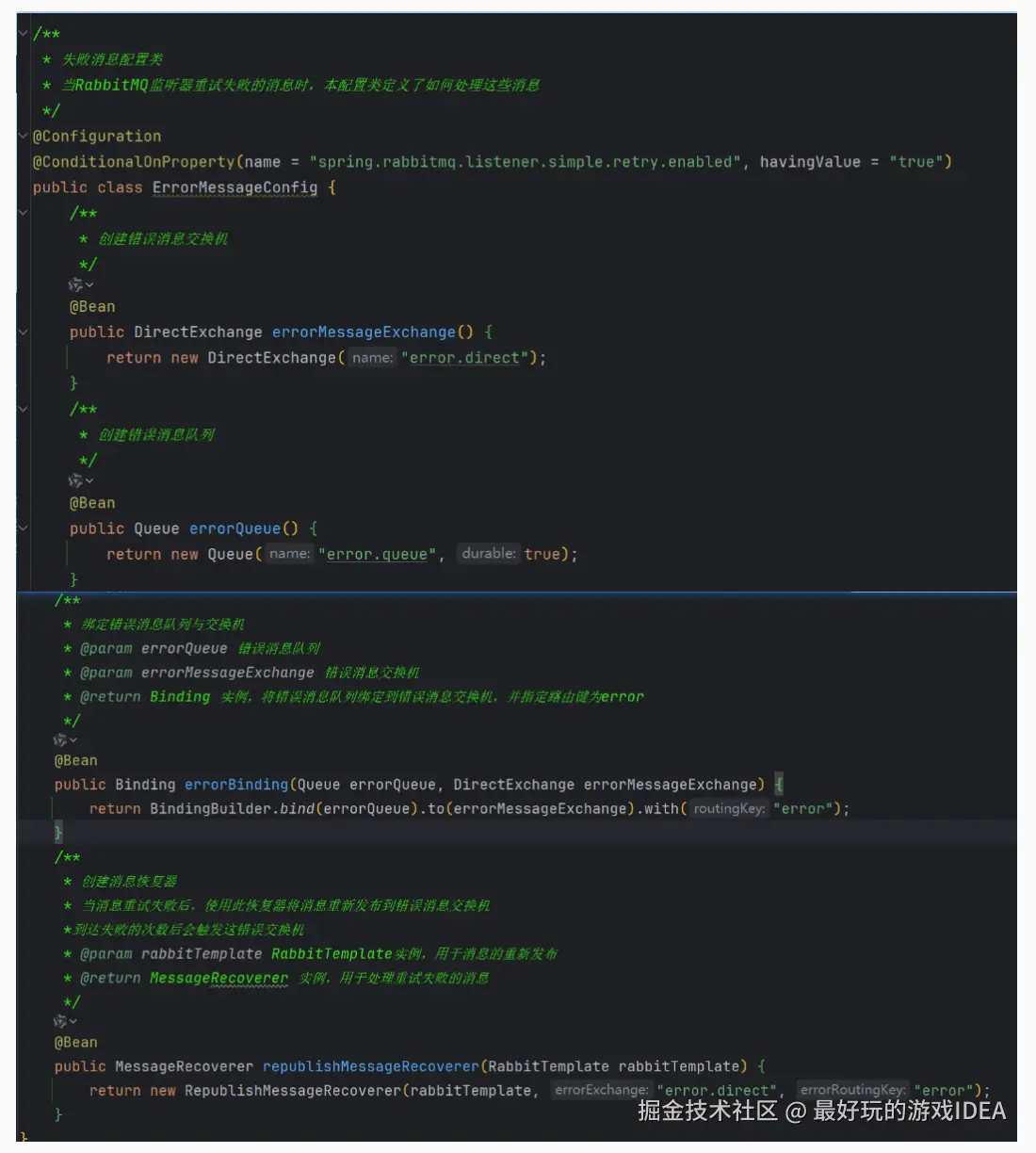Screen dimensions: 1036x1153
Task: Click the @ConditionalOnProperty annotation
Action: pos(134,162)
